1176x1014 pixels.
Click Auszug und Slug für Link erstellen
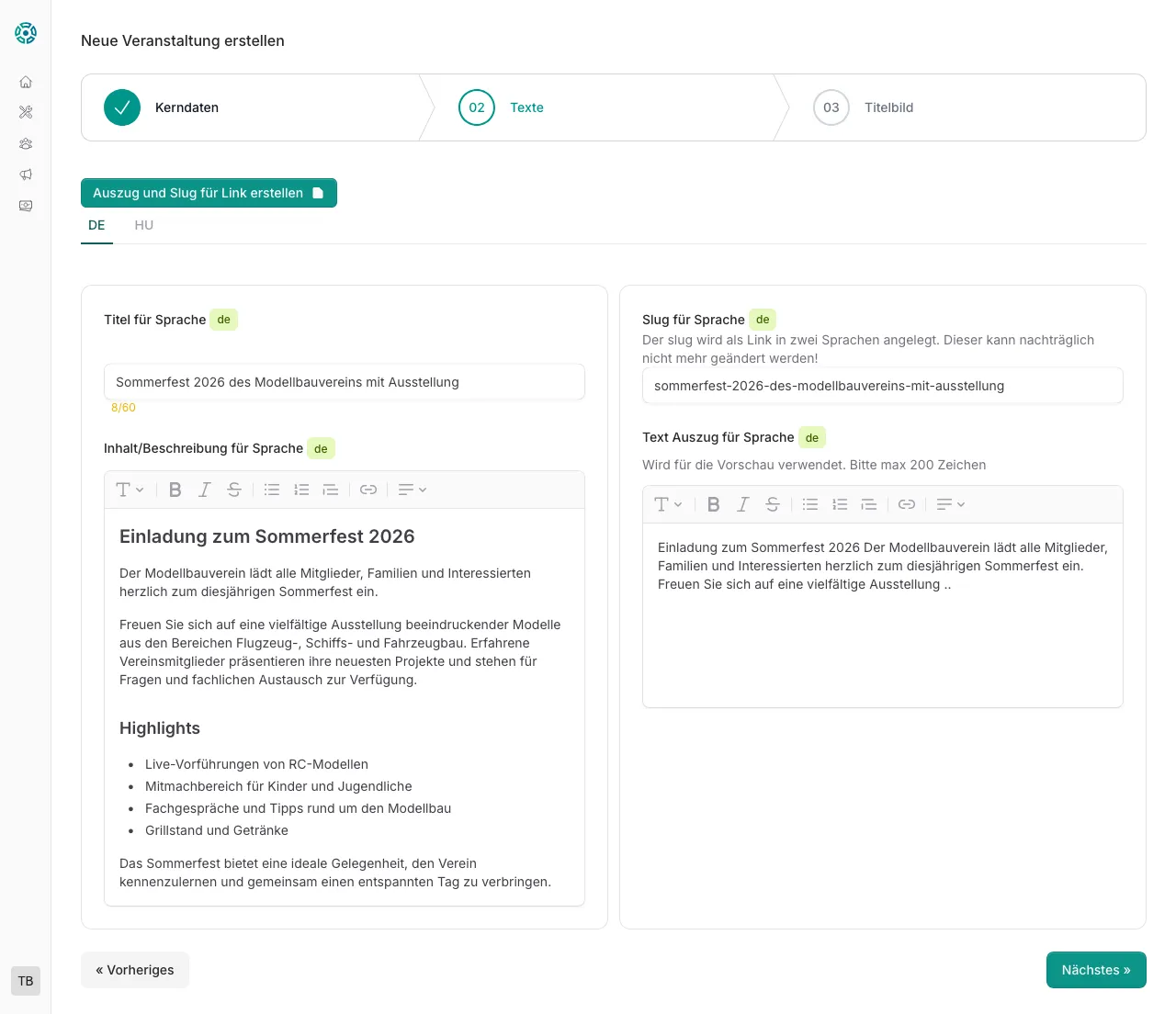[209, 193]
